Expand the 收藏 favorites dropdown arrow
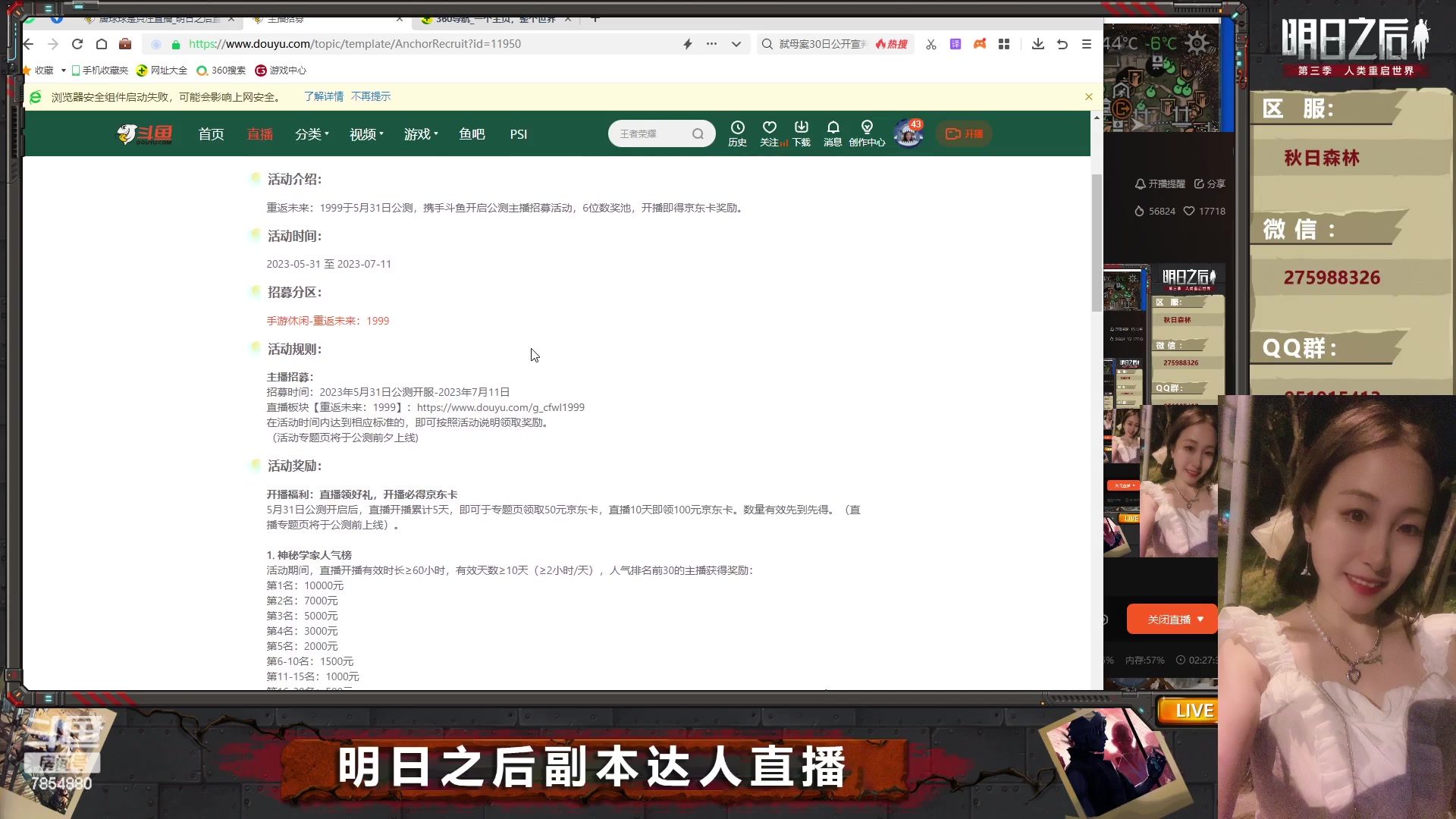This screenshot has width=1456, height=819. click(x=64, y=71)
